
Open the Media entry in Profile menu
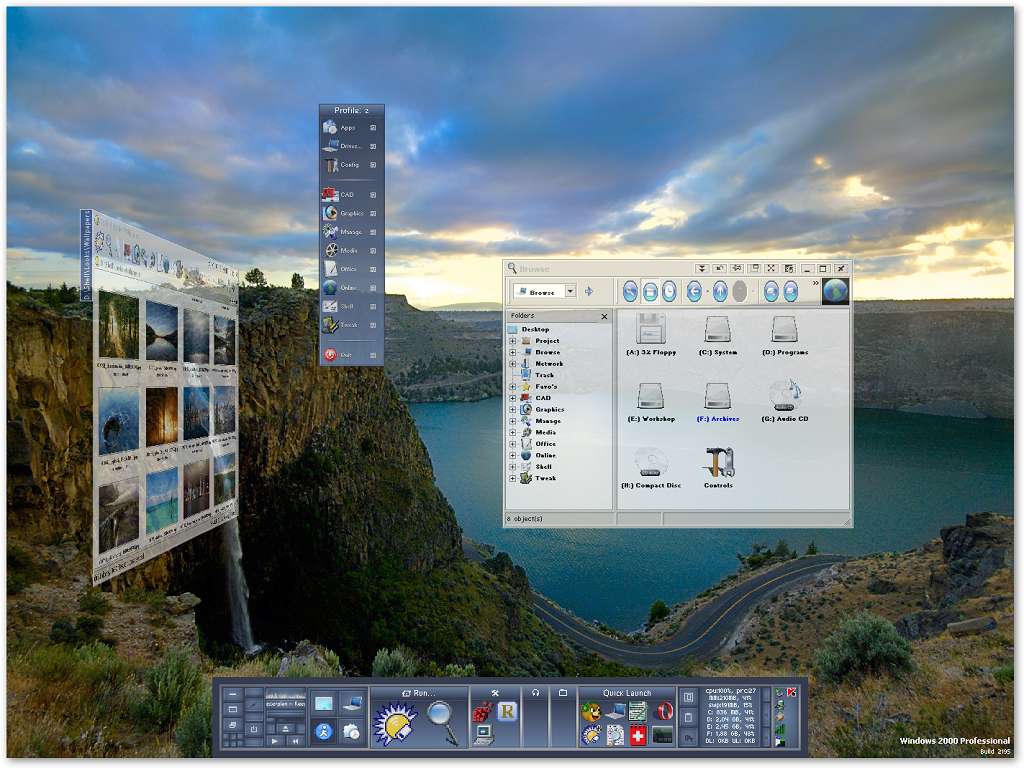point(348,251)
